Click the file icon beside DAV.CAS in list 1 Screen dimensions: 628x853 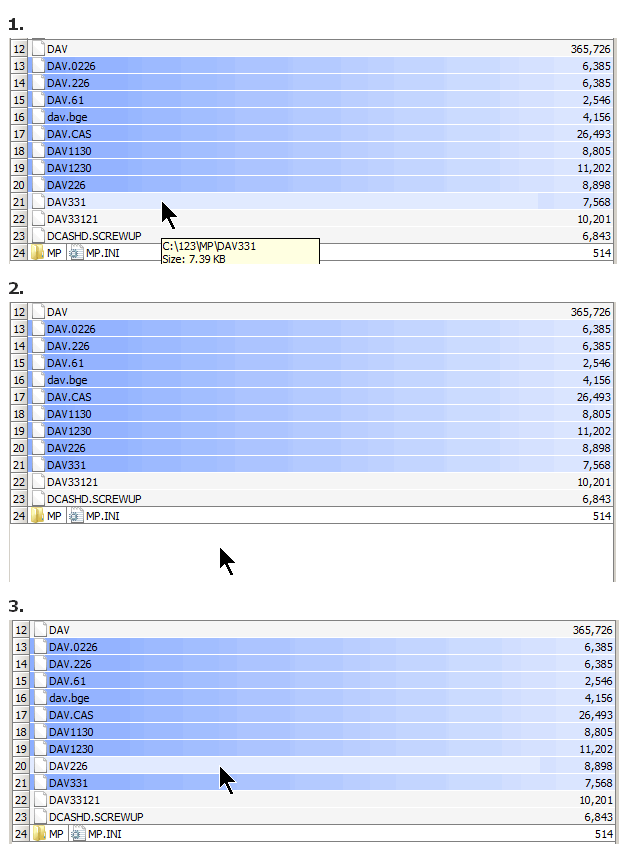(x=38, y=134)
